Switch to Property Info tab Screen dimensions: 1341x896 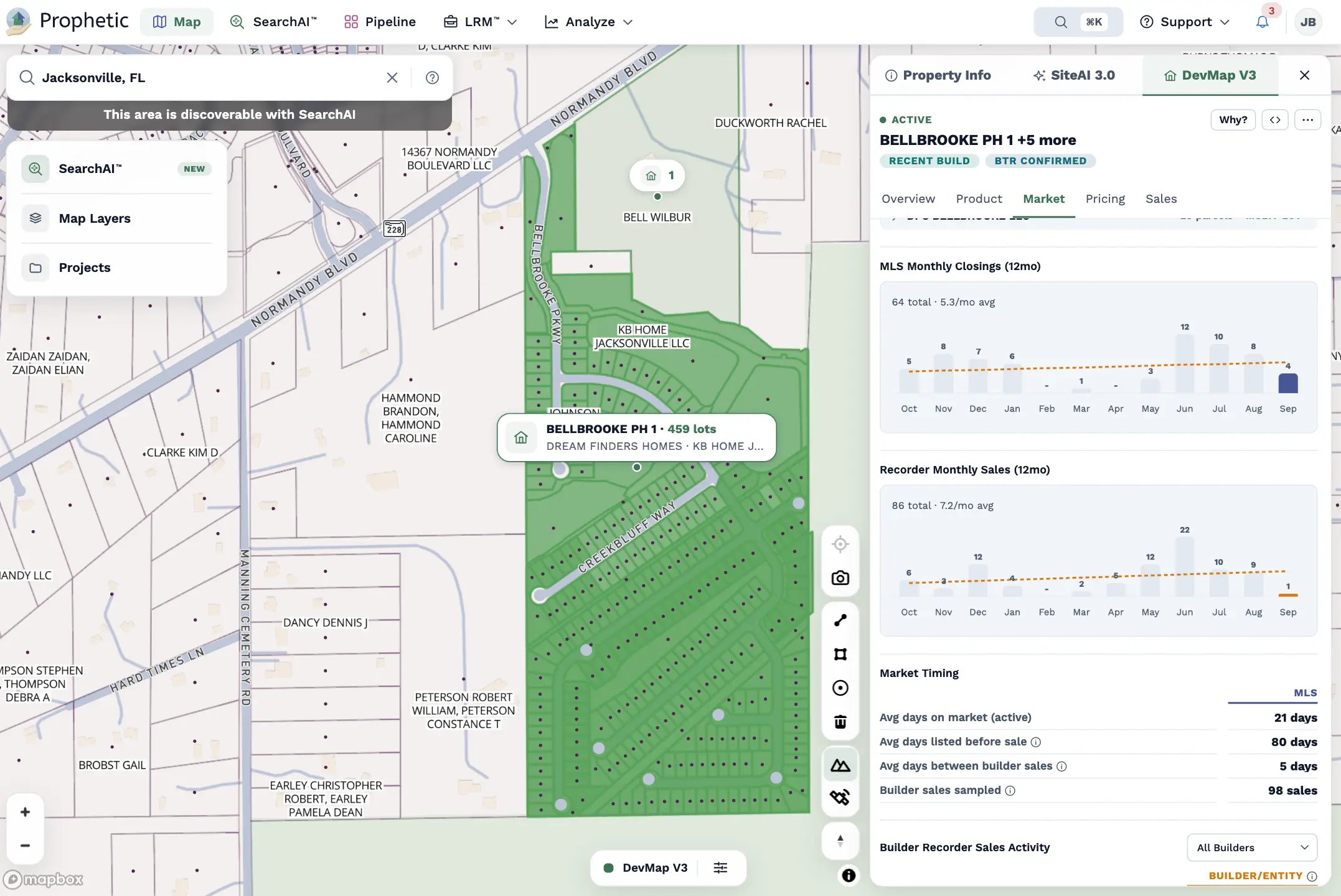[x=938, y=75]
